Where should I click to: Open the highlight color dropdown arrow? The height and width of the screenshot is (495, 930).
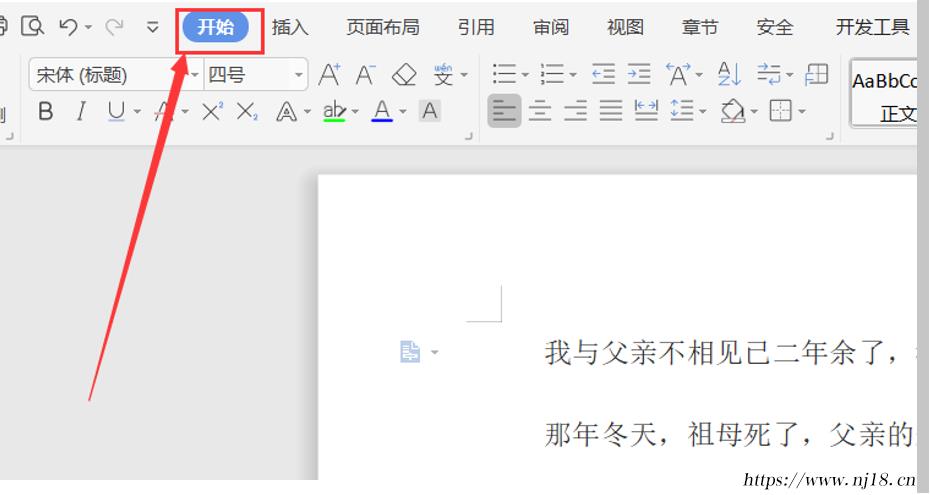pyautogui.click(x=355, y=111)
